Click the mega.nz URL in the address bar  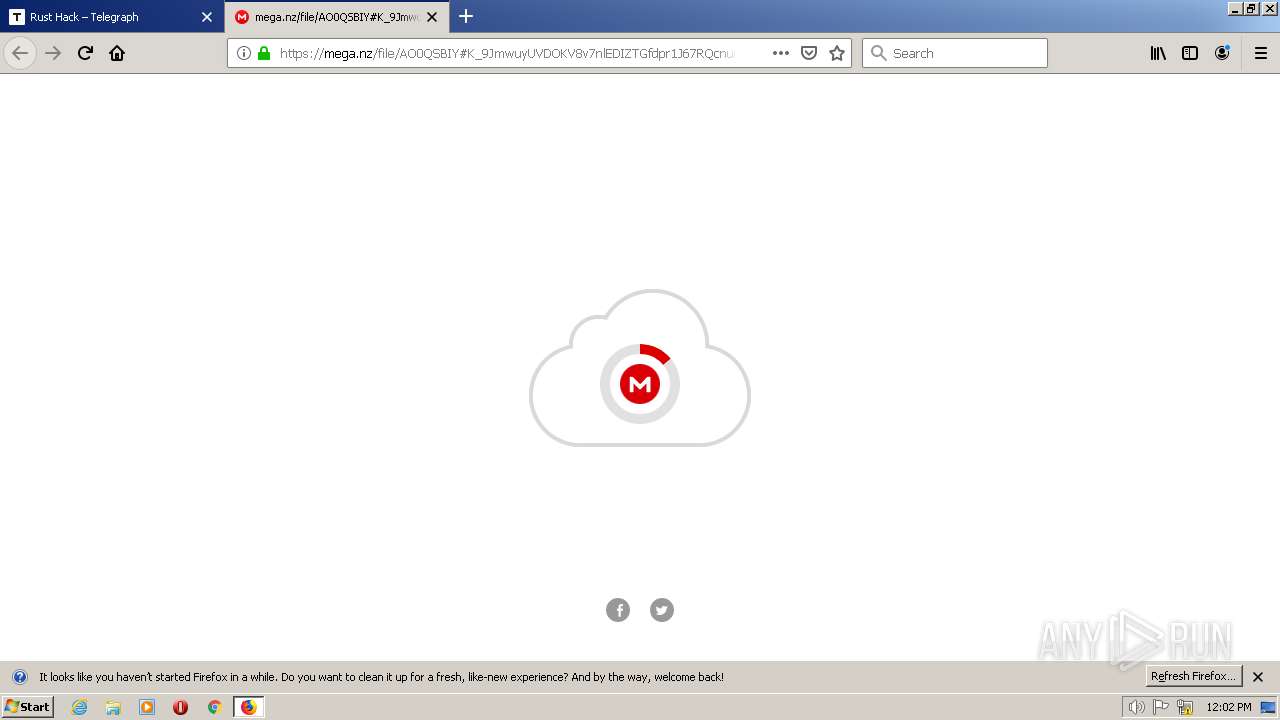507,53
